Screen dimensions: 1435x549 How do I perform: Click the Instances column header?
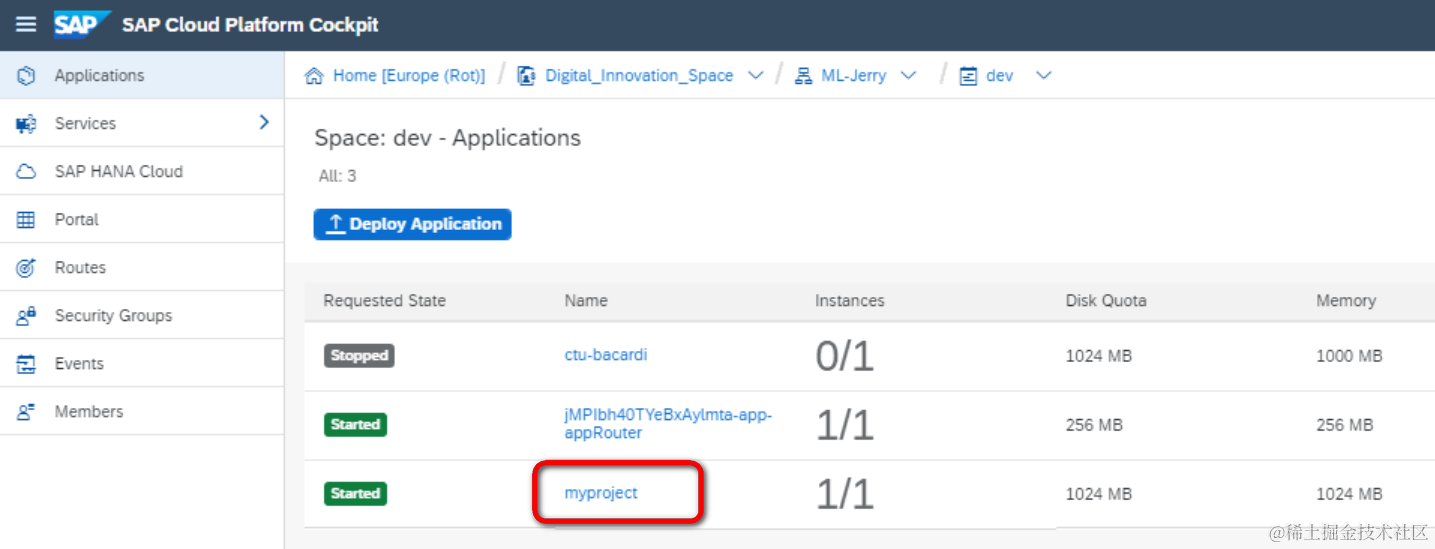(850, 300)
